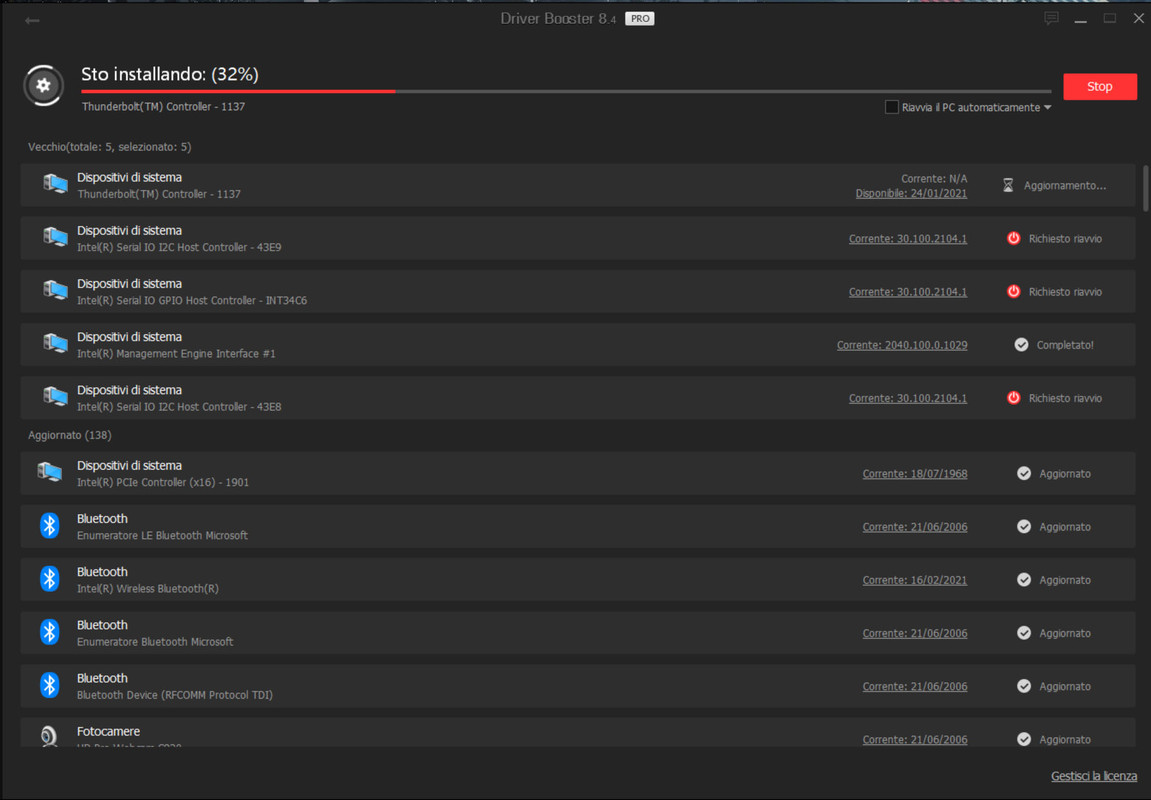Click the PRO badge in title bar
The image size is (1151, 800).
pos(639,19)
